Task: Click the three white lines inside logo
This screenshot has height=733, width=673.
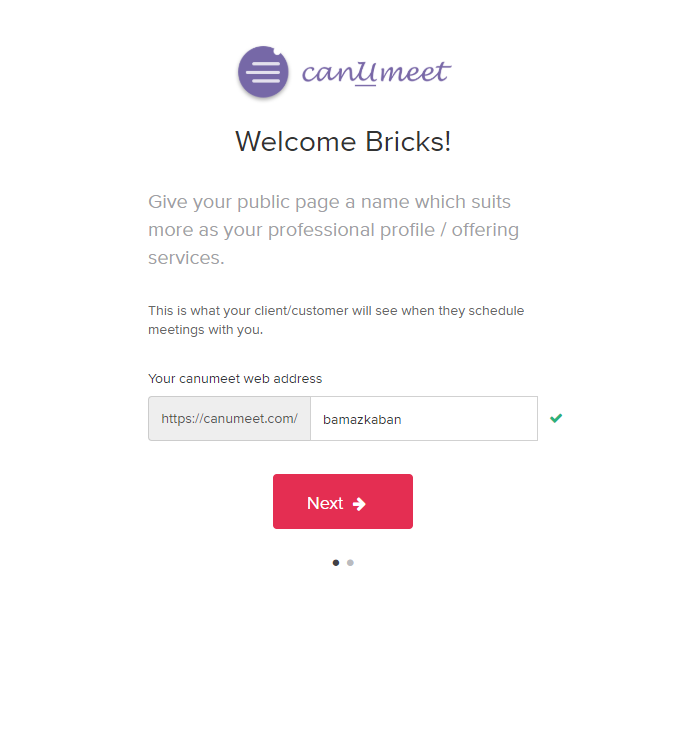Action: pos(263,72)
